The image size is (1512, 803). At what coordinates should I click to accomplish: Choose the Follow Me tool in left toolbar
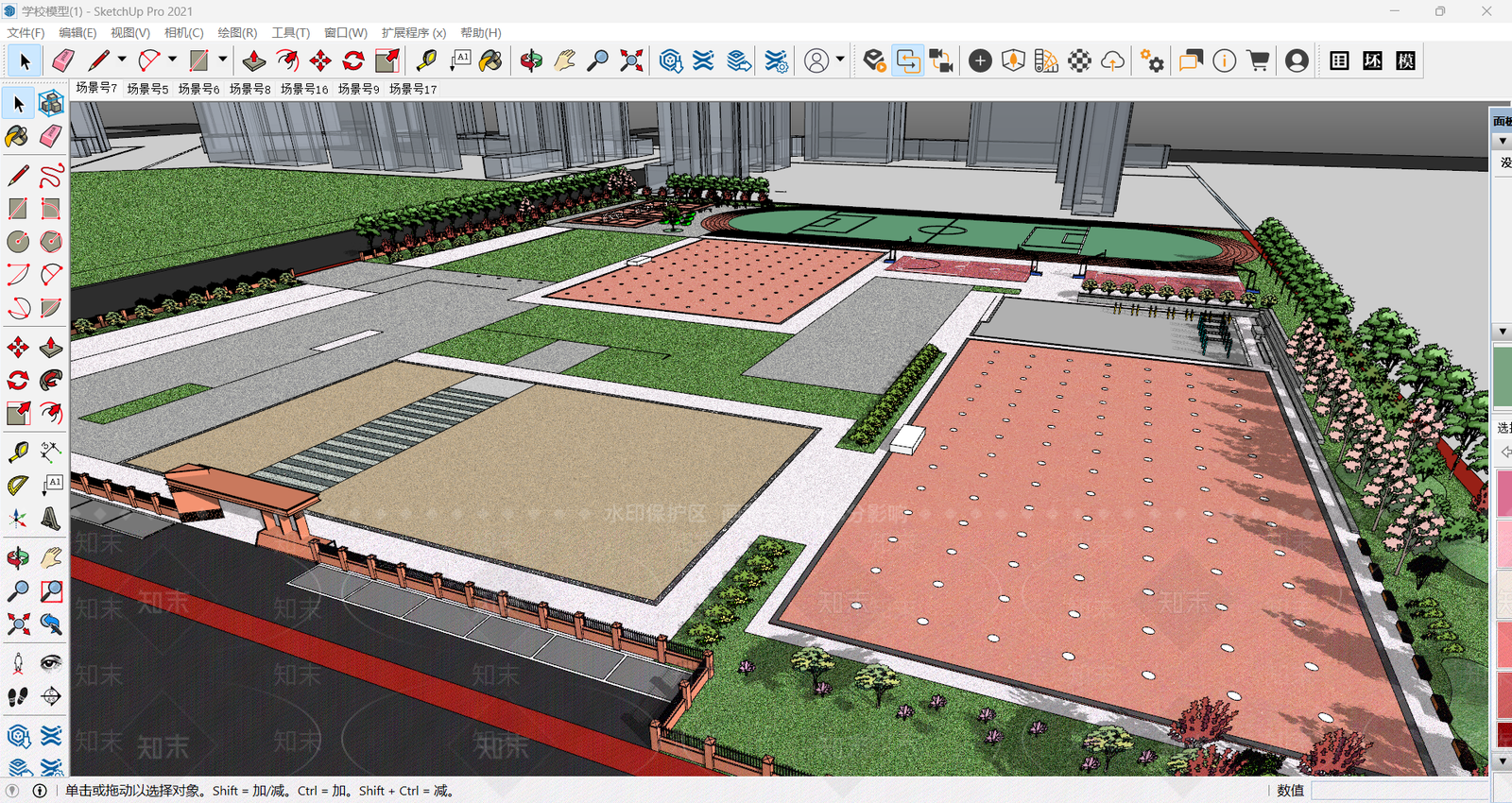pos(51,381)
